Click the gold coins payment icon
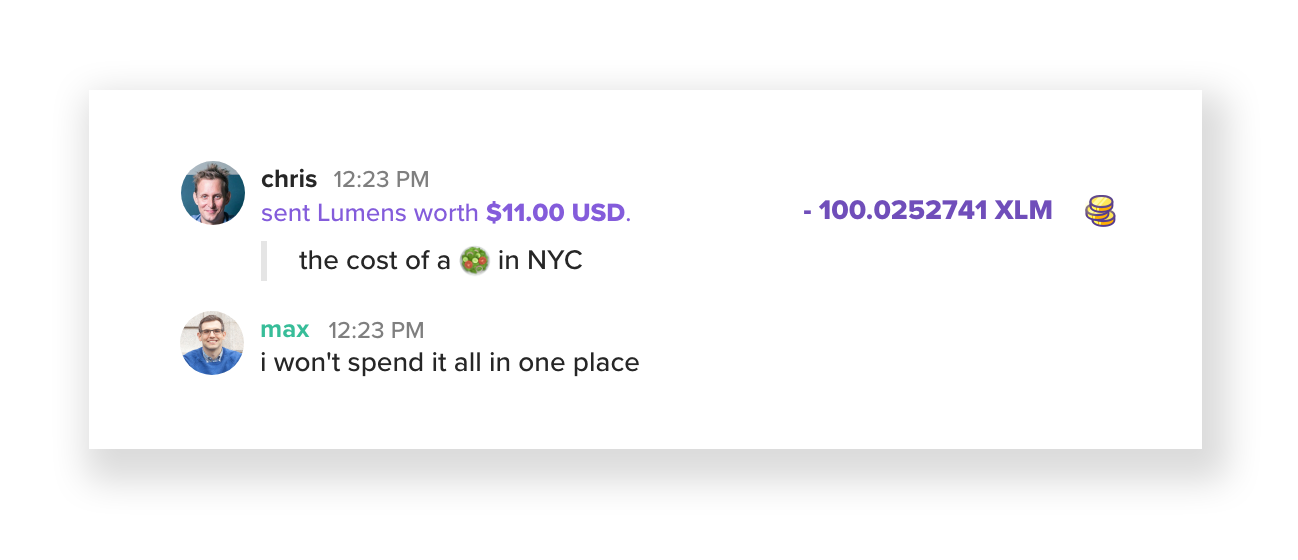The height and width of the screenshot is (560, 1298). coord(1100,211)
